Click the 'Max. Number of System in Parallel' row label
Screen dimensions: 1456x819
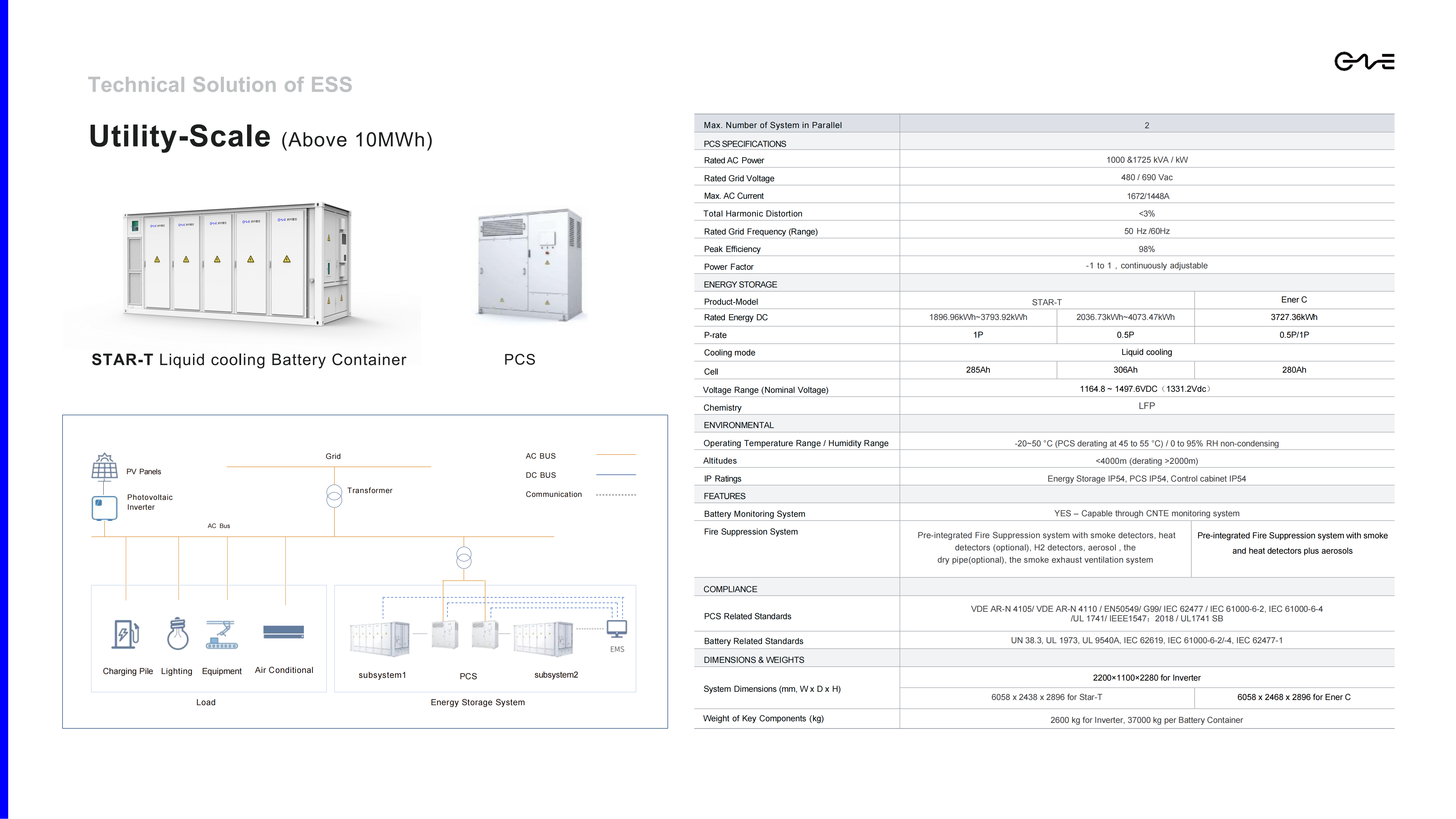pyautogui.click(x=773, y=126)
